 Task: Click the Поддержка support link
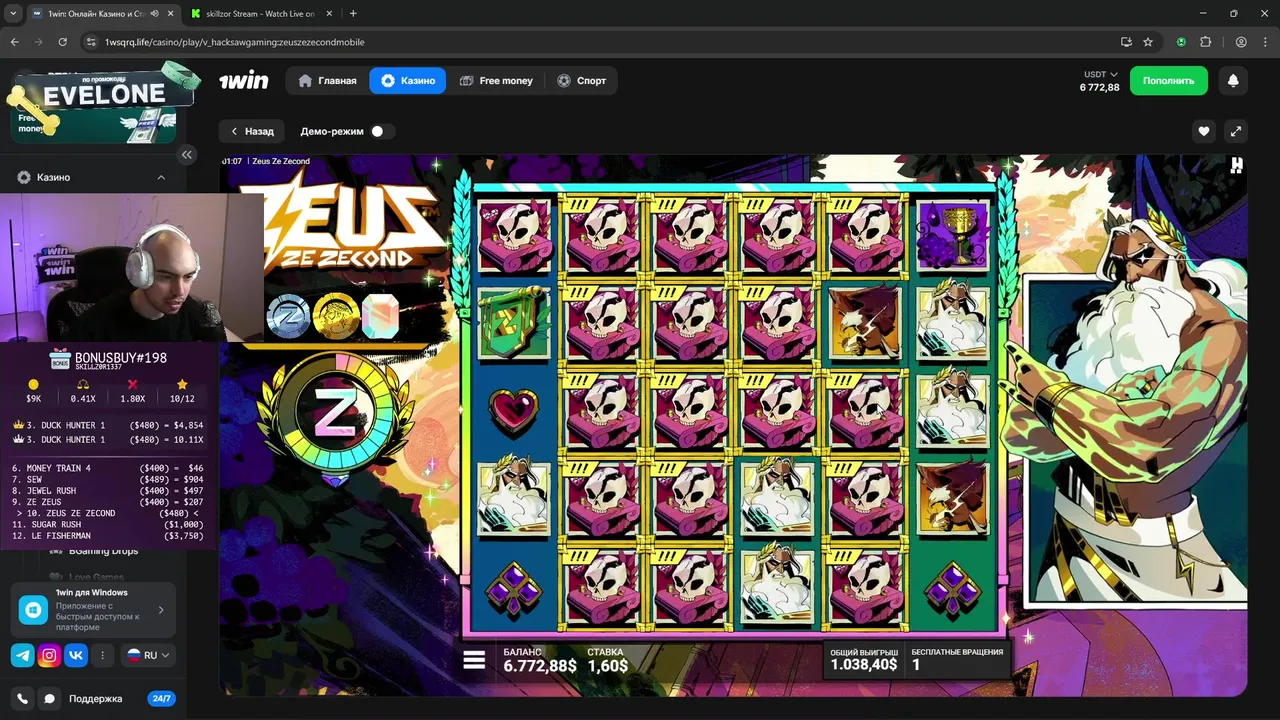(96, 699)
